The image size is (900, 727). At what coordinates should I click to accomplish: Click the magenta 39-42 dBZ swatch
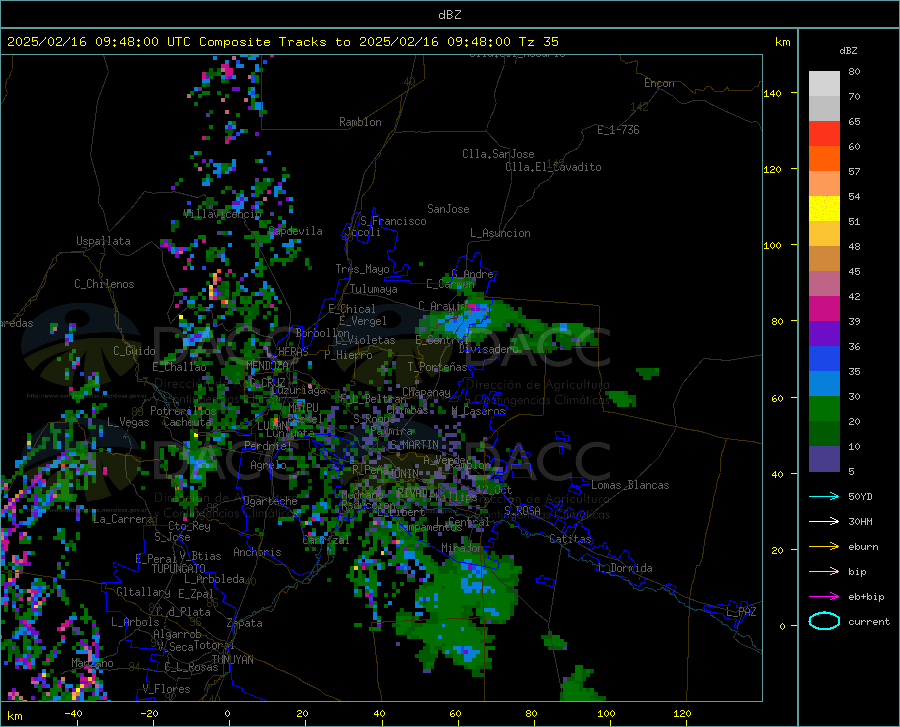(824, 309)
